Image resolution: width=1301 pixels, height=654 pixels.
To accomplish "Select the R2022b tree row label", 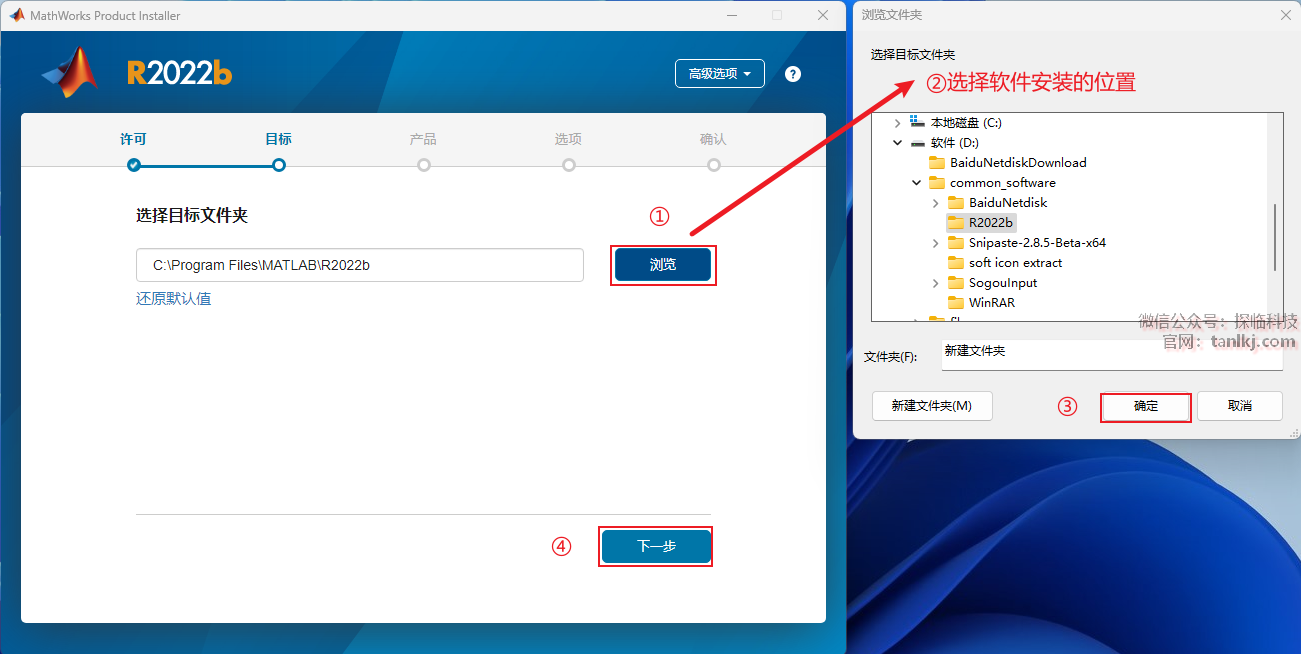I will [x=991, y=223].
